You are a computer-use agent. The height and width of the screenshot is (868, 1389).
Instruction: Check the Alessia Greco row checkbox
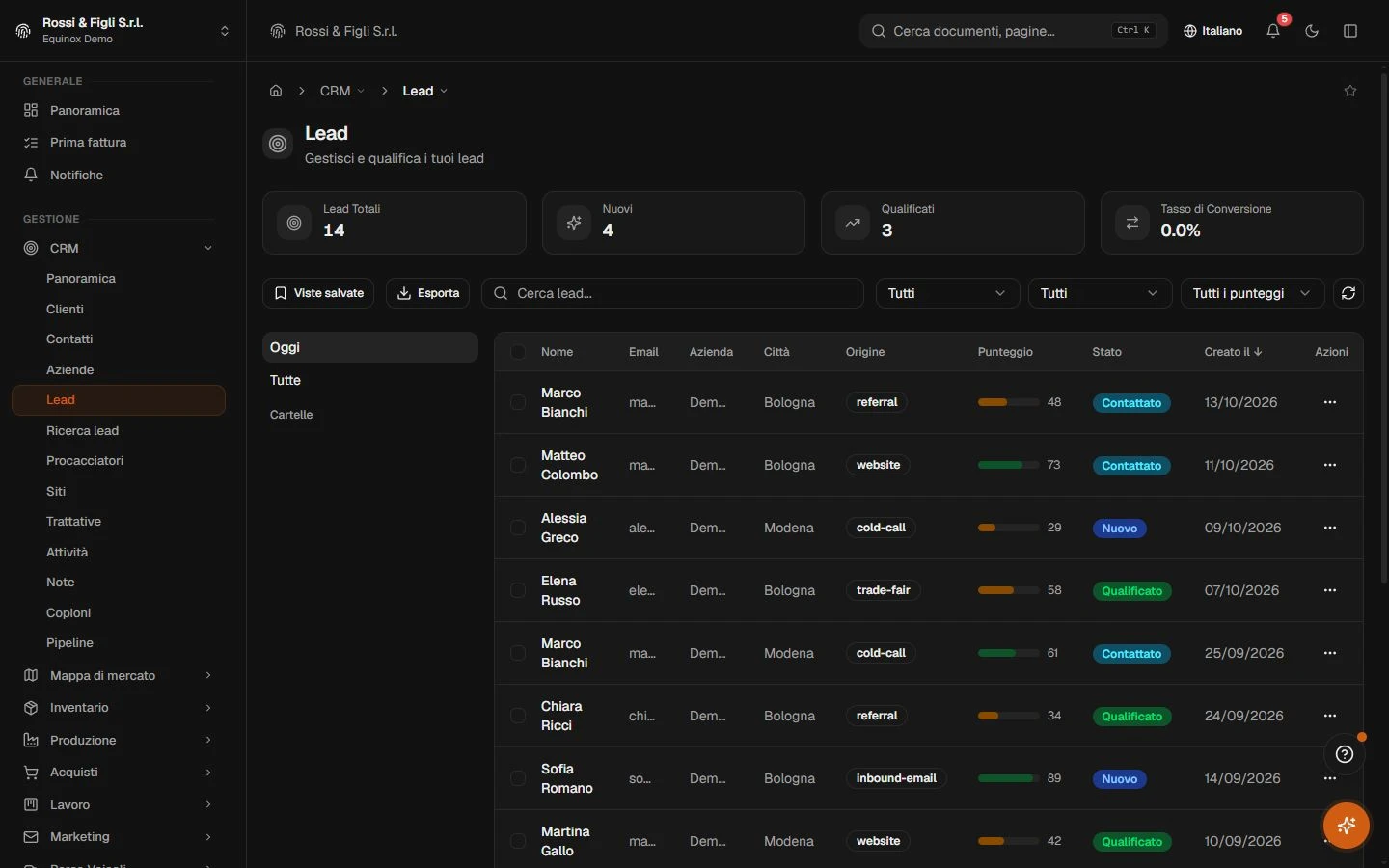click(x=518, y=528)
